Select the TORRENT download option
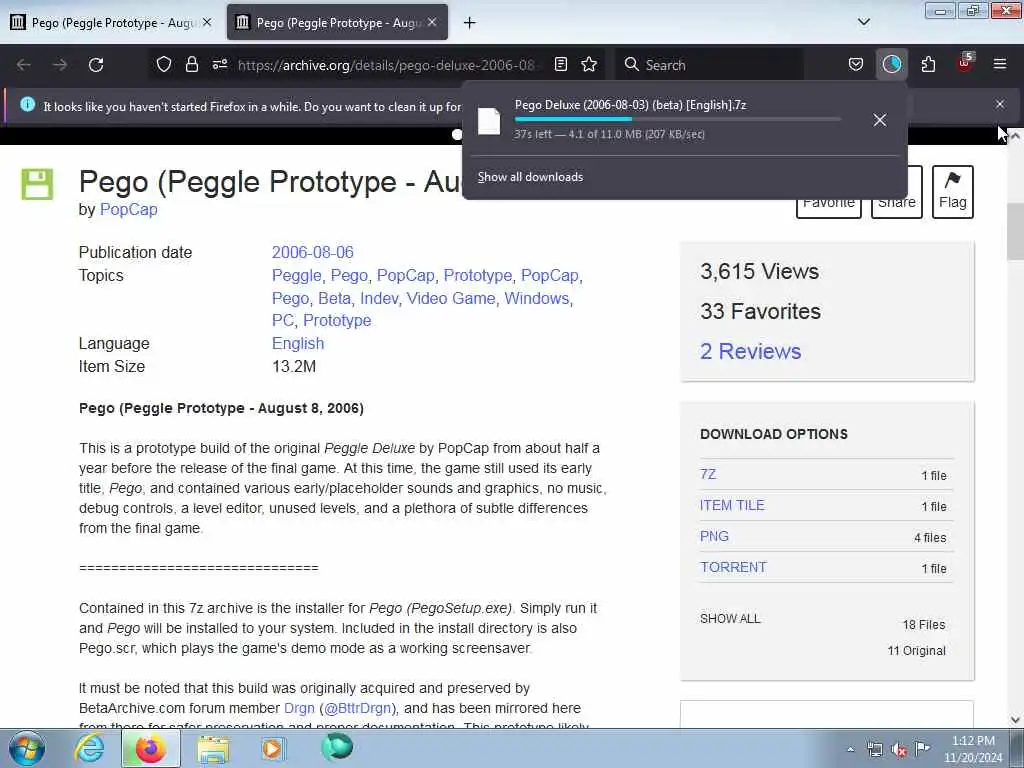 (x=733, y=567)
